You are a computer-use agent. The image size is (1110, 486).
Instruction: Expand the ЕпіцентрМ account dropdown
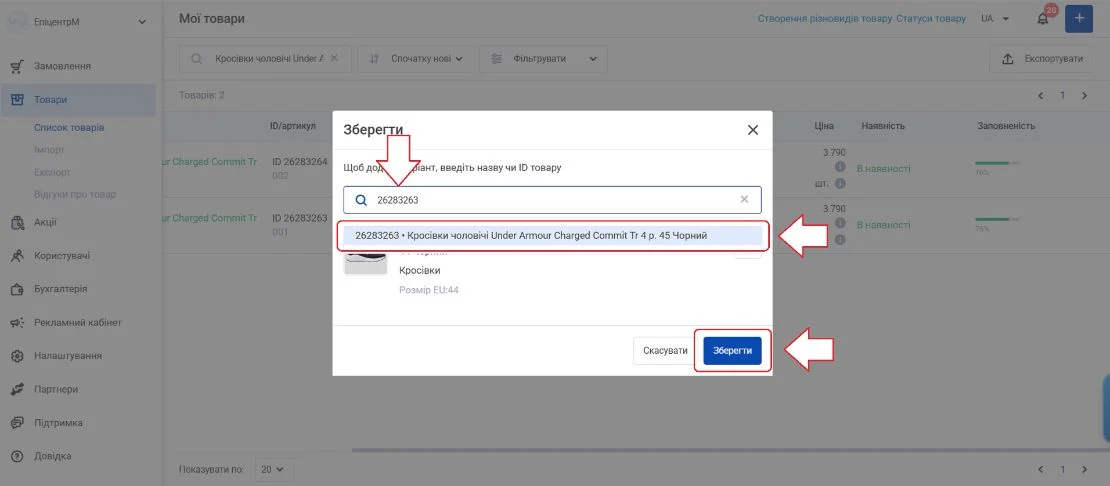click(142, 22)
